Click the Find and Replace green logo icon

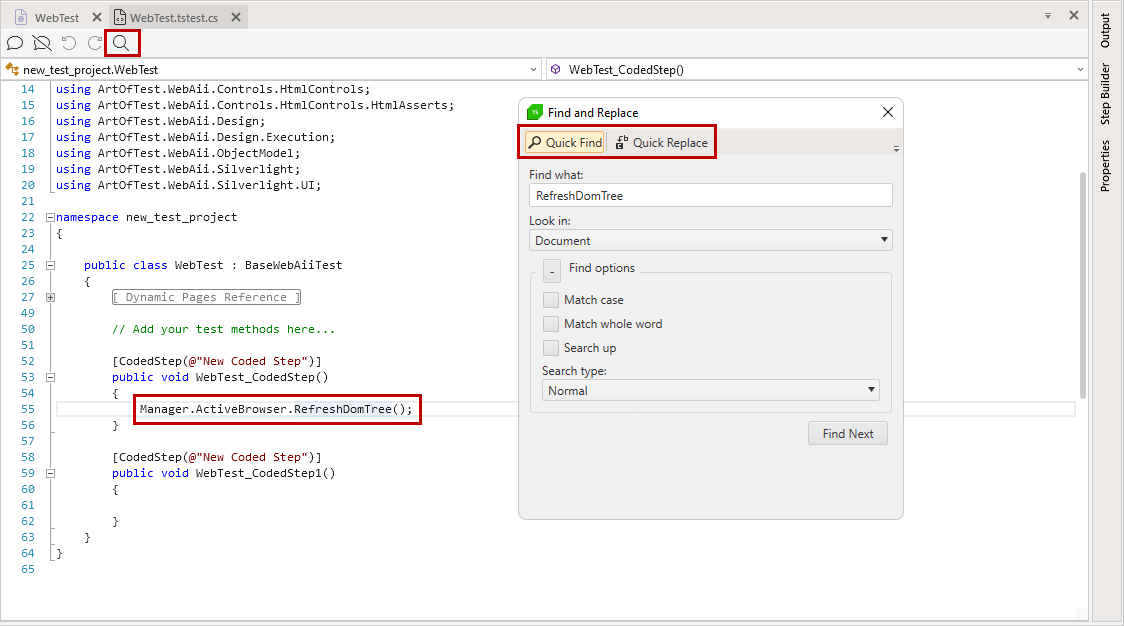coord(535,113)
